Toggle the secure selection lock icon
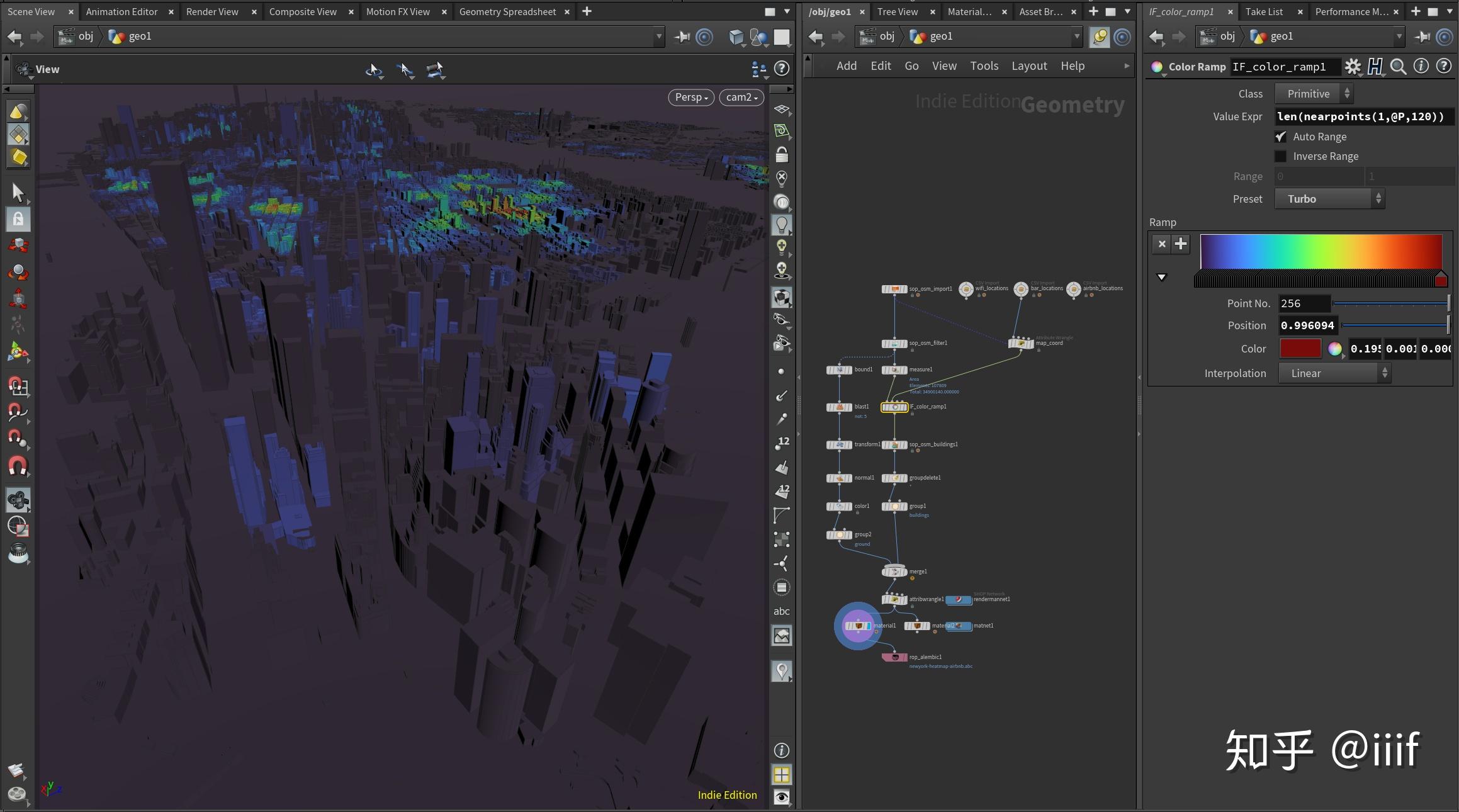 pyautogui.click(x=18, y=218)
